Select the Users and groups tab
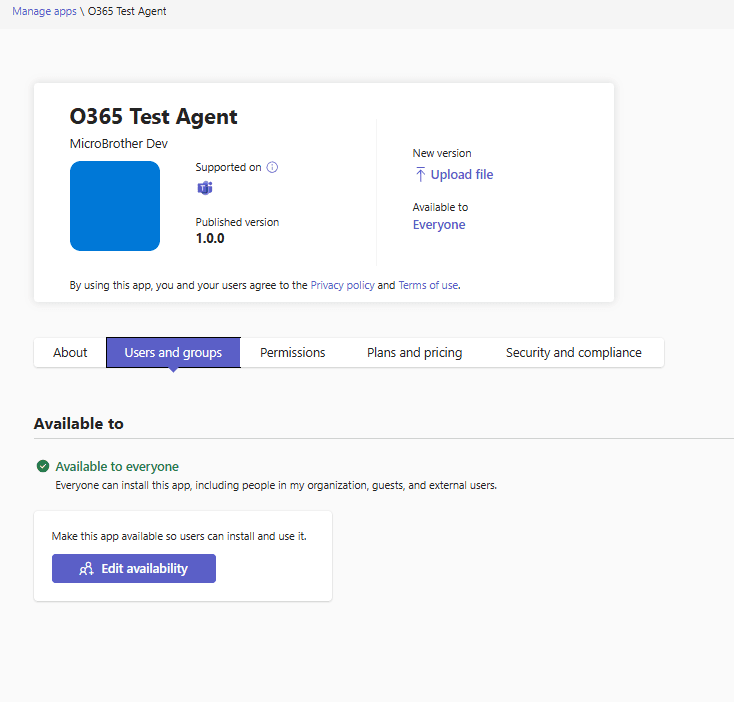This screenshot has width=734, height=702. [x=173, y=352]
